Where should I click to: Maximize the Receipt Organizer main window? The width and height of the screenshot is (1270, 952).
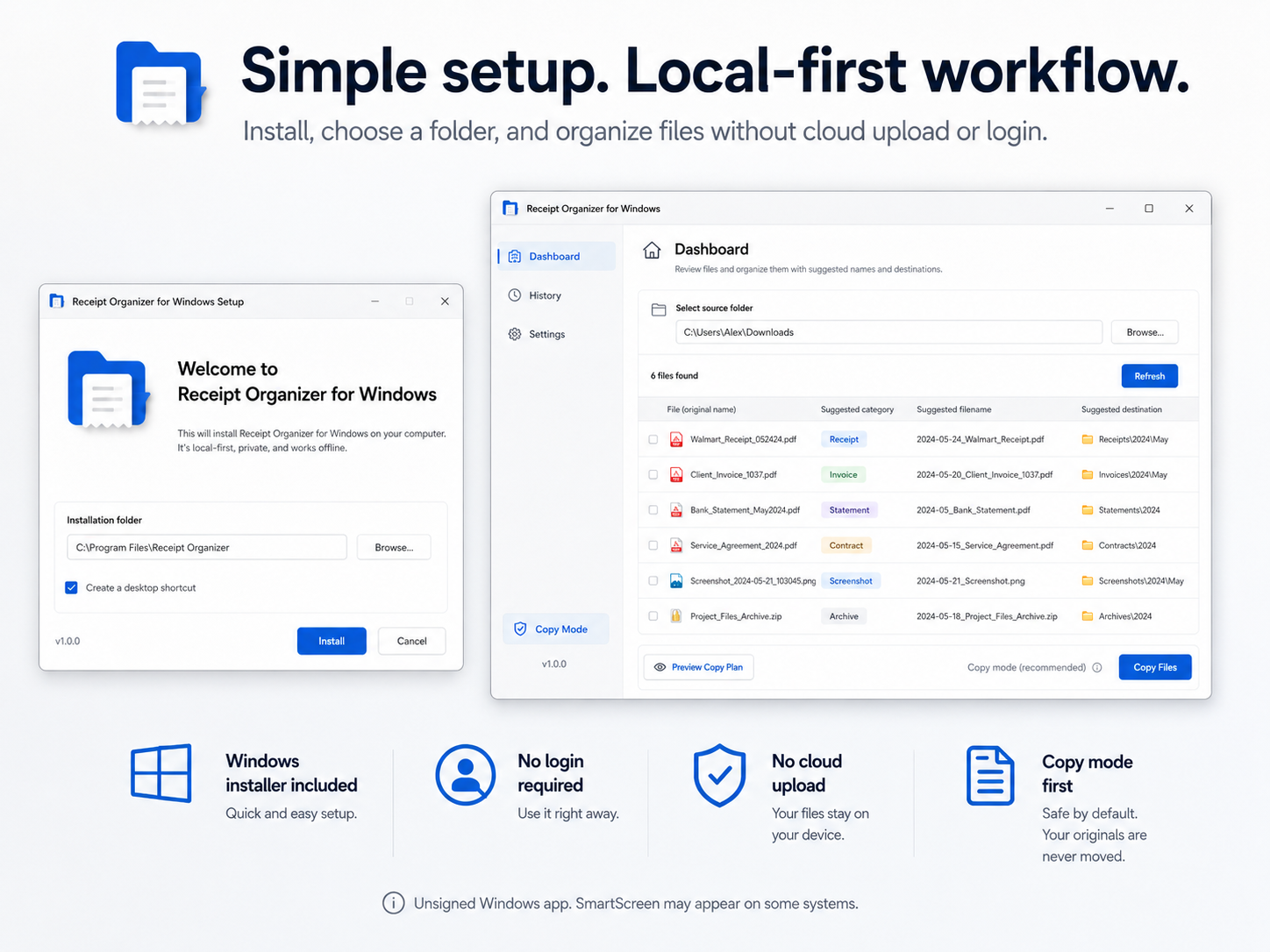pyautogui.click(x=1149, y=209)
